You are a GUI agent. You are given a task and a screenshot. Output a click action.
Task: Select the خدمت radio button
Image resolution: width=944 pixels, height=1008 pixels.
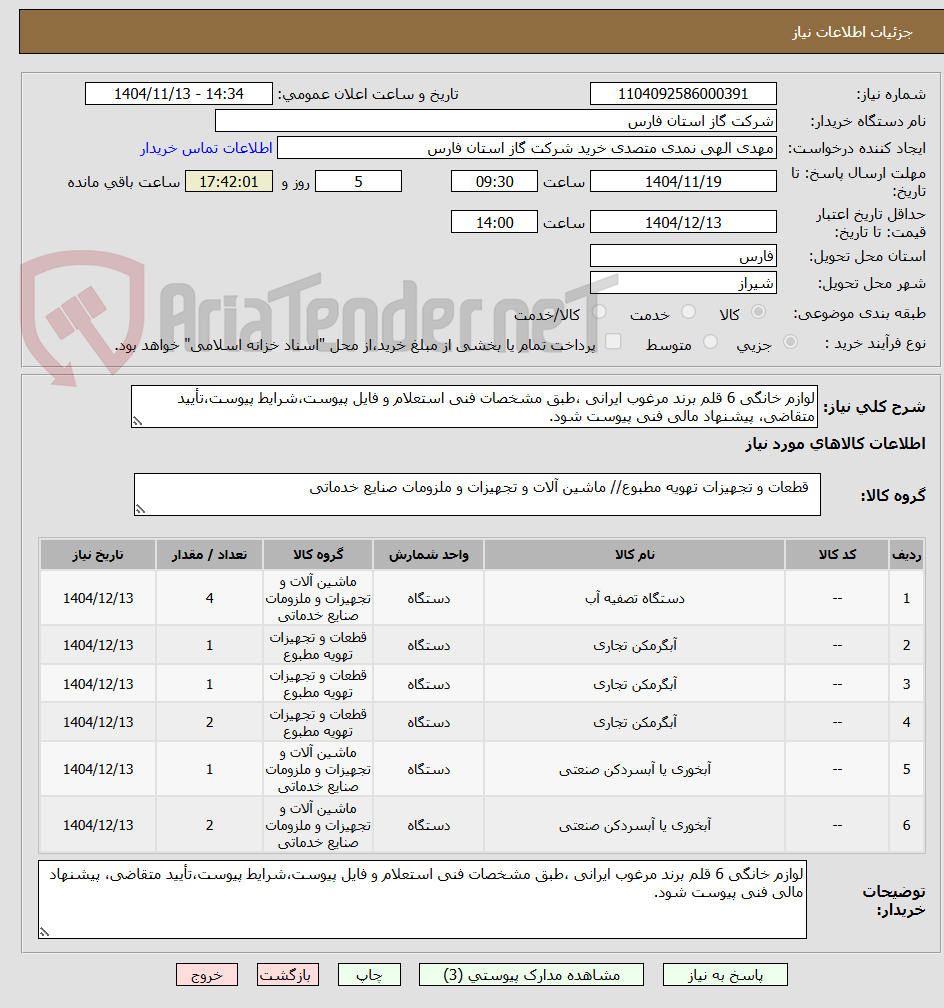[688, 312]
